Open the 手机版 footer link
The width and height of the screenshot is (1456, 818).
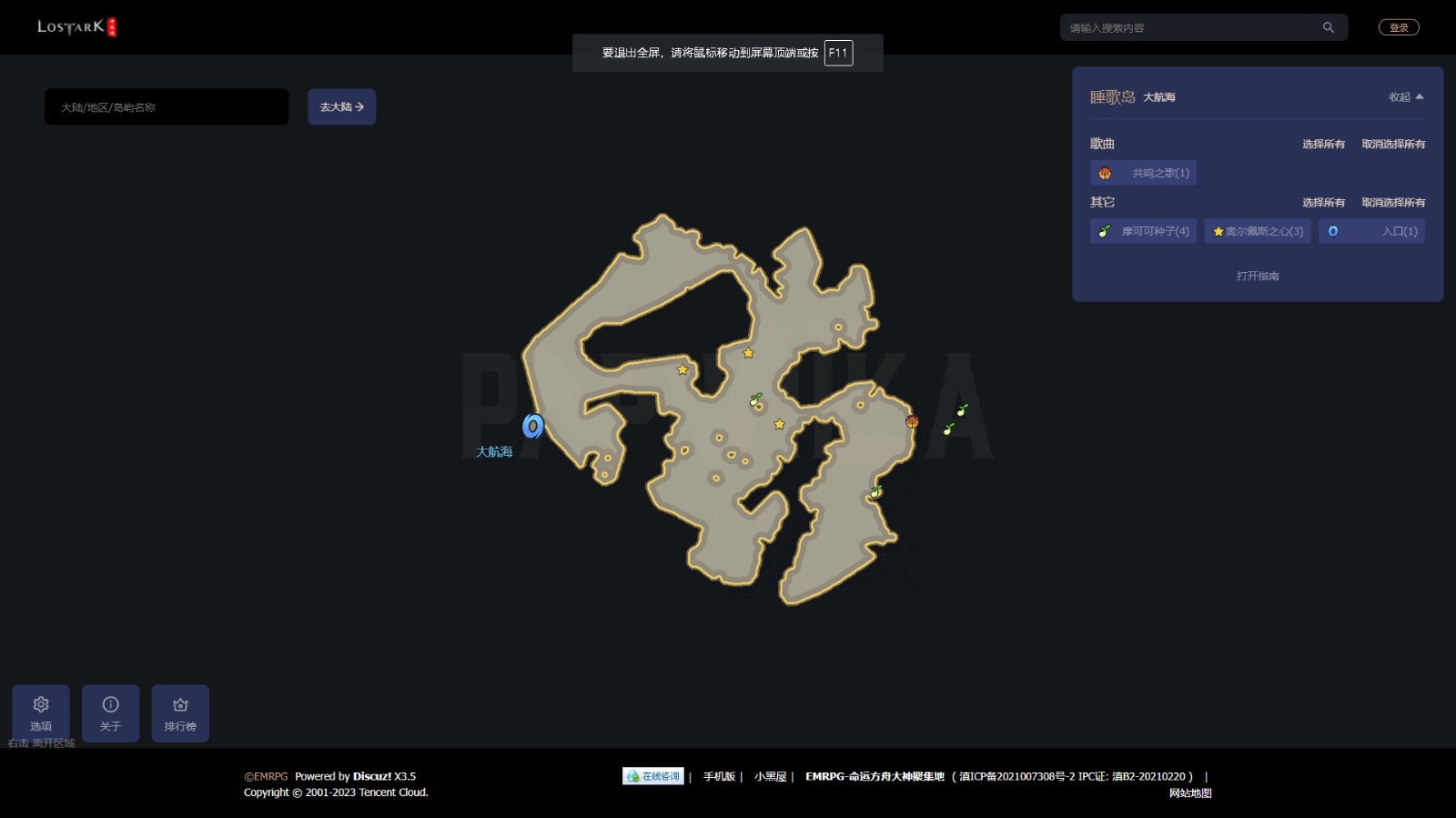(719, 776)
